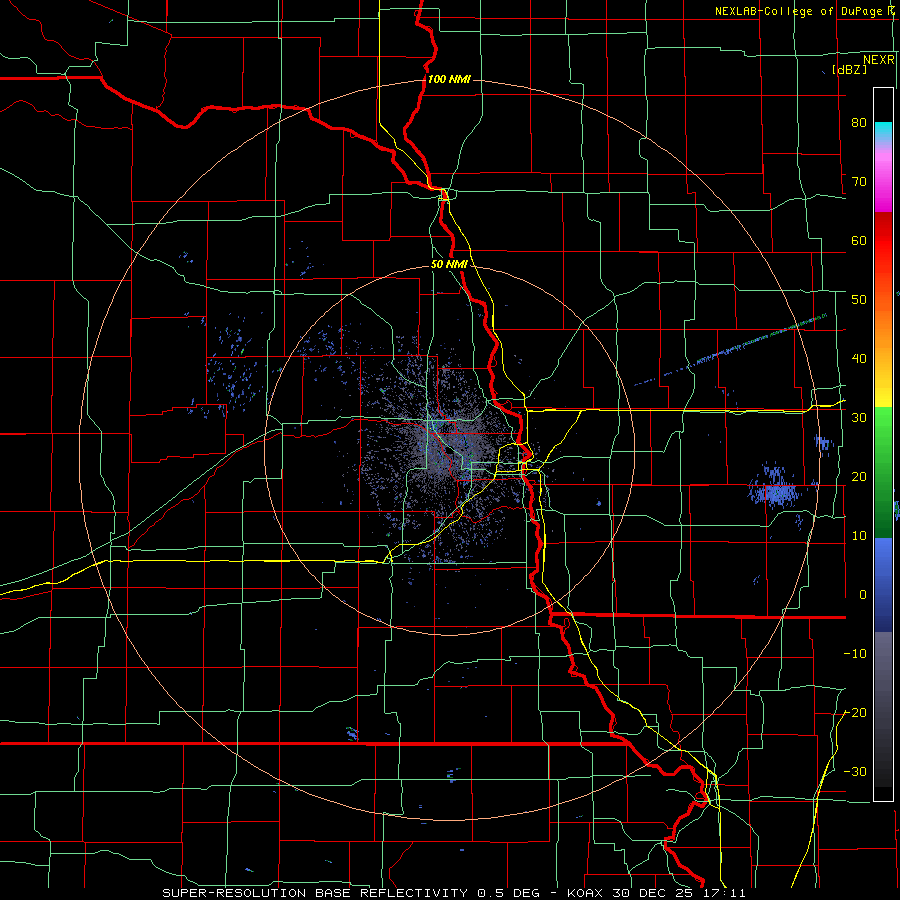Click the KOAX station identifier
The width and height of the screenshot is (900, 900).
click(x=585, y=893)
